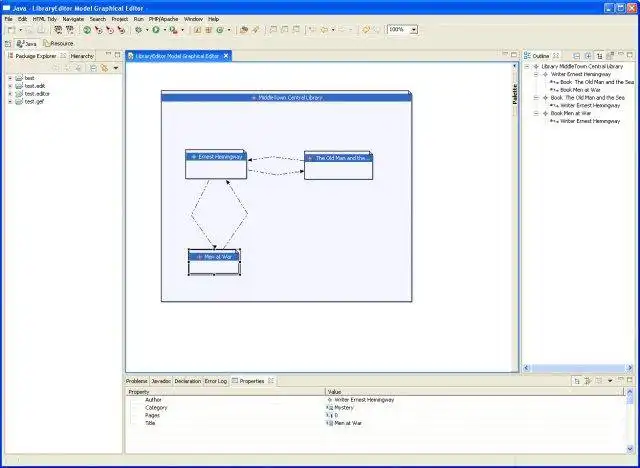Viewport: 640px width, 468px height.
Task: Click the Debug bug toolbar icon
Action: [x=139, y=30]
